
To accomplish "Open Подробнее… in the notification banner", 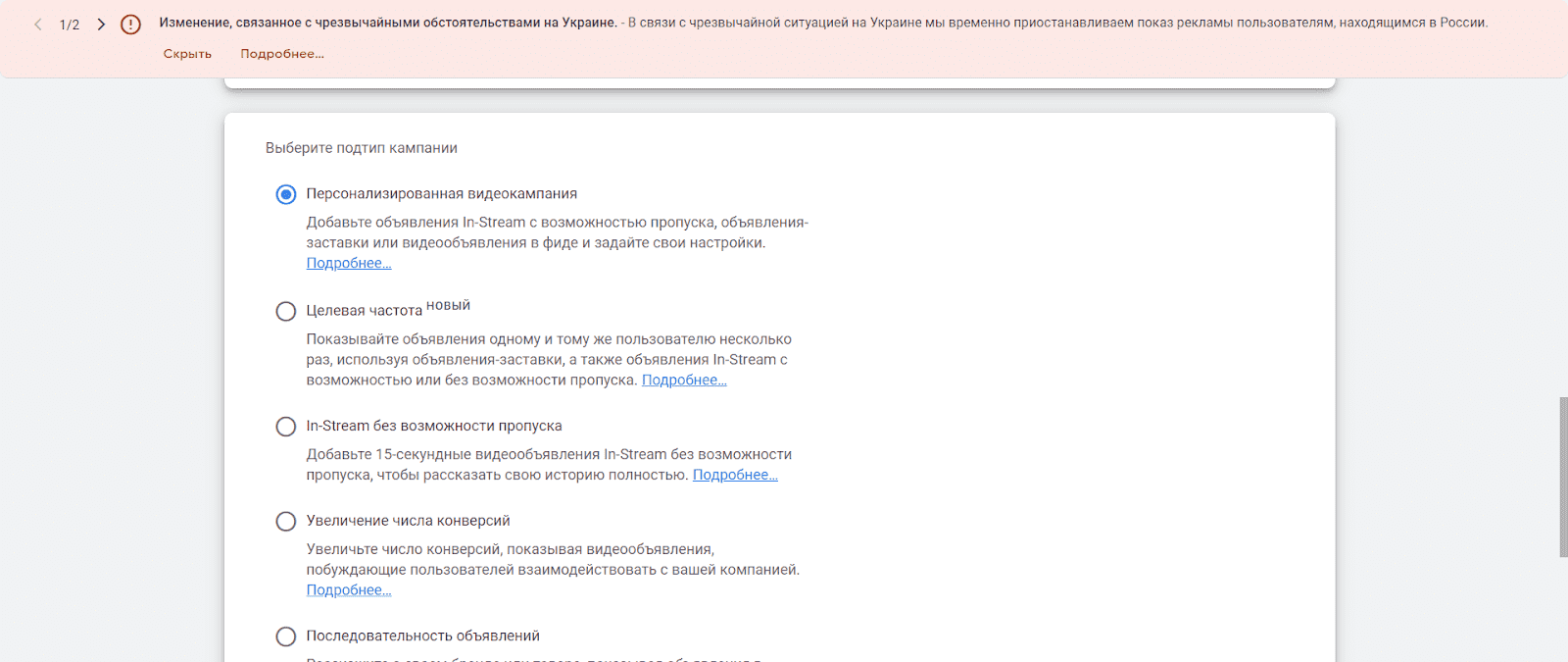I will [282, 54].
